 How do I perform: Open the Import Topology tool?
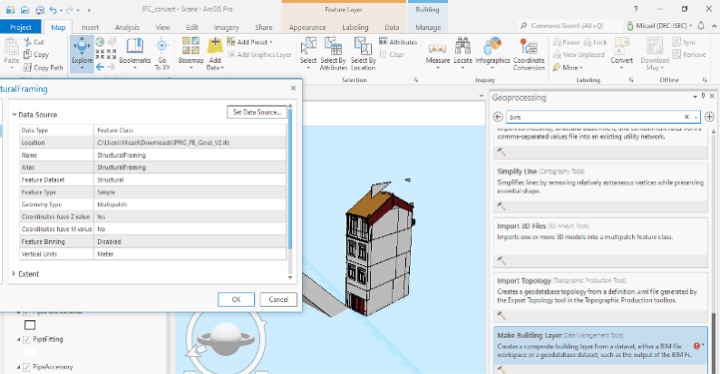(601, 297)
